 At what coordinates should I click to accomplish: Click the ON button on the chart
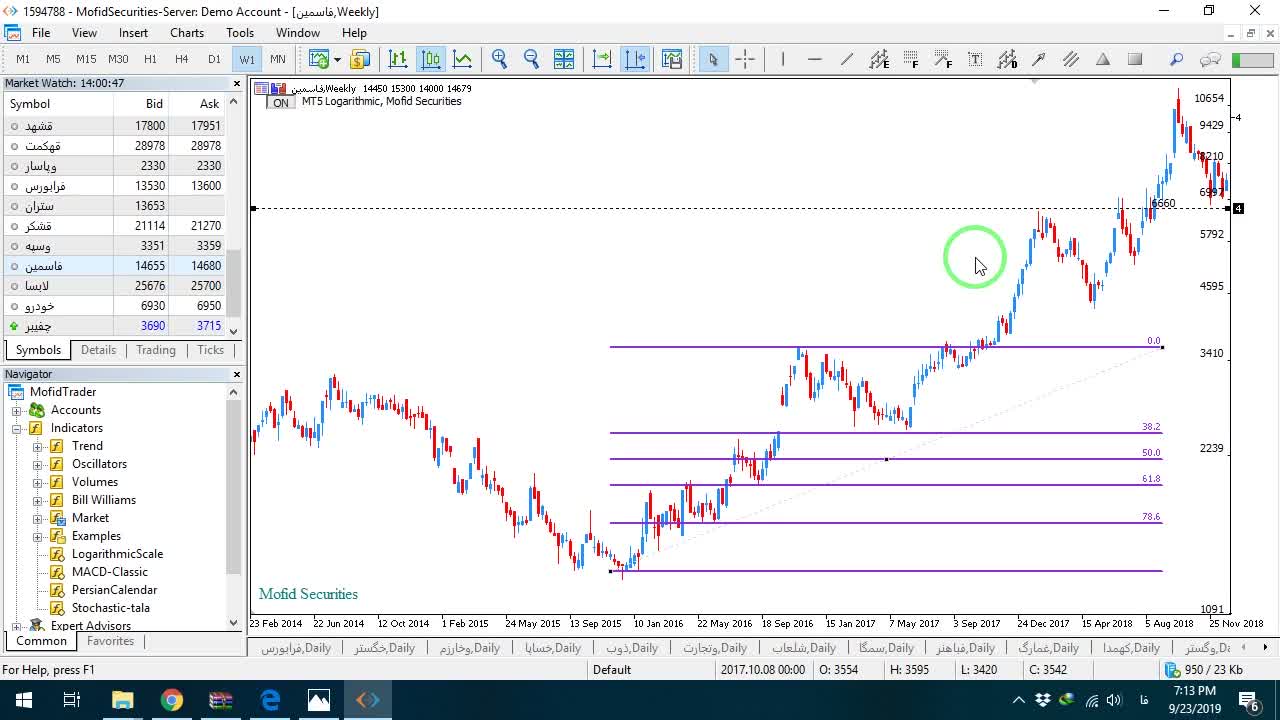click(x=281, y=103)
